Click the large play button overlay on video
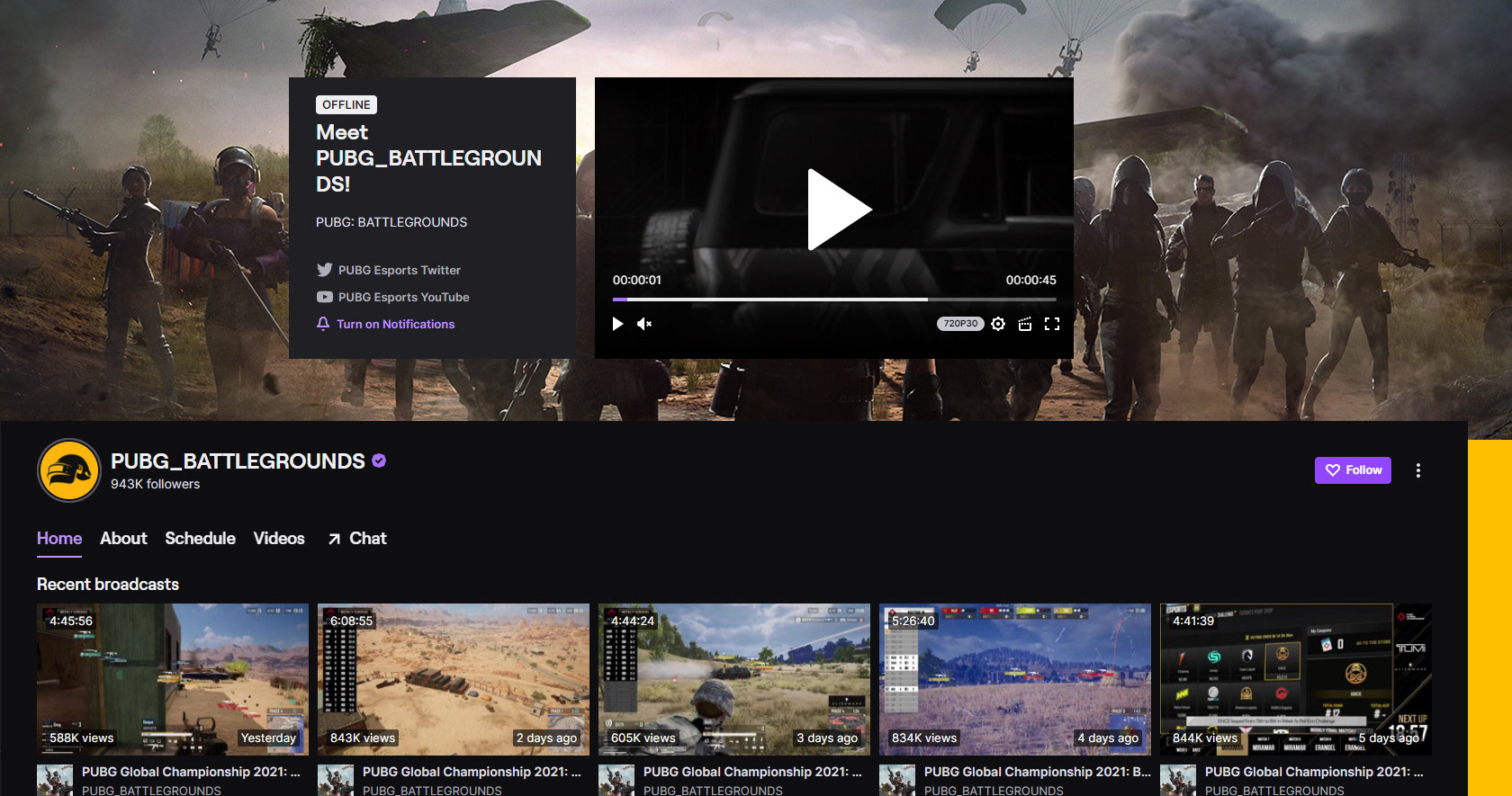 pyautogui.click(x=839, y=209)
